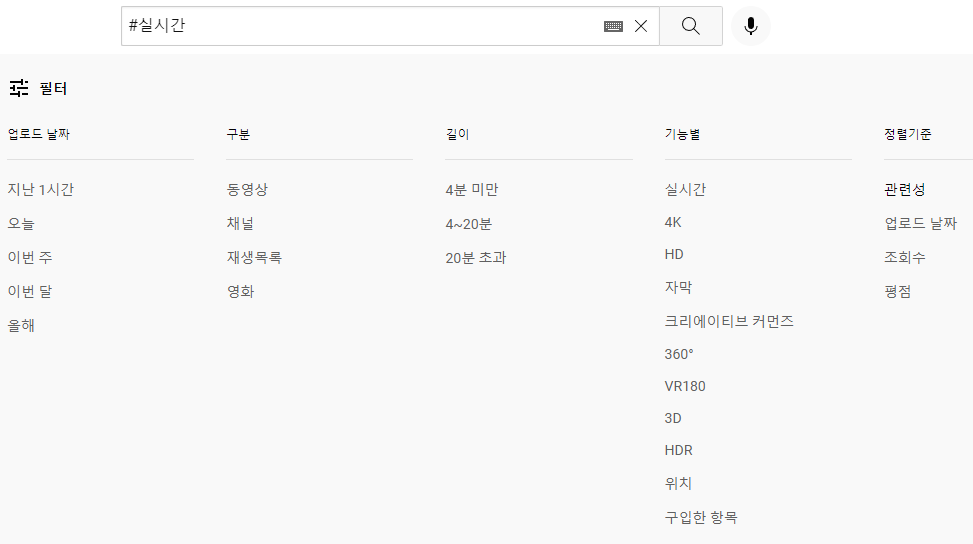Image resolution: width=973 pixels, height=544 pixels.
Task: Toggle the filter panel via the sliders icon
Action: (x=19, y=88)
